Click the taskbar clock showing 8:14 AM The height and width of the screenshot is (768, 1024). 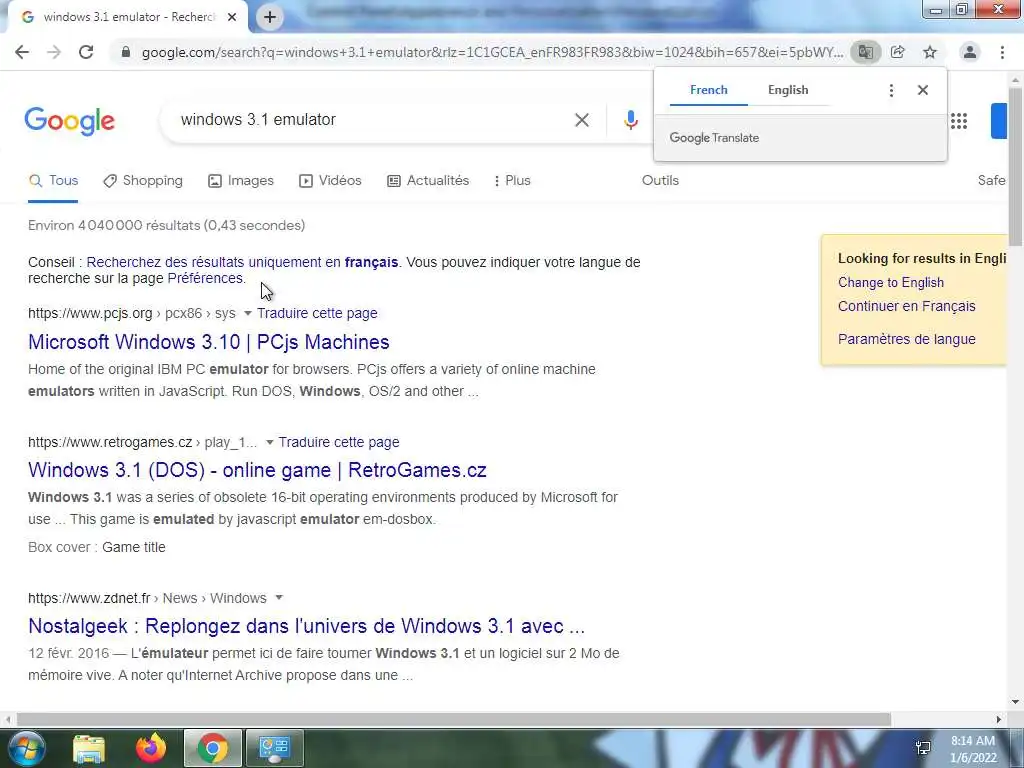click(973, 749)
